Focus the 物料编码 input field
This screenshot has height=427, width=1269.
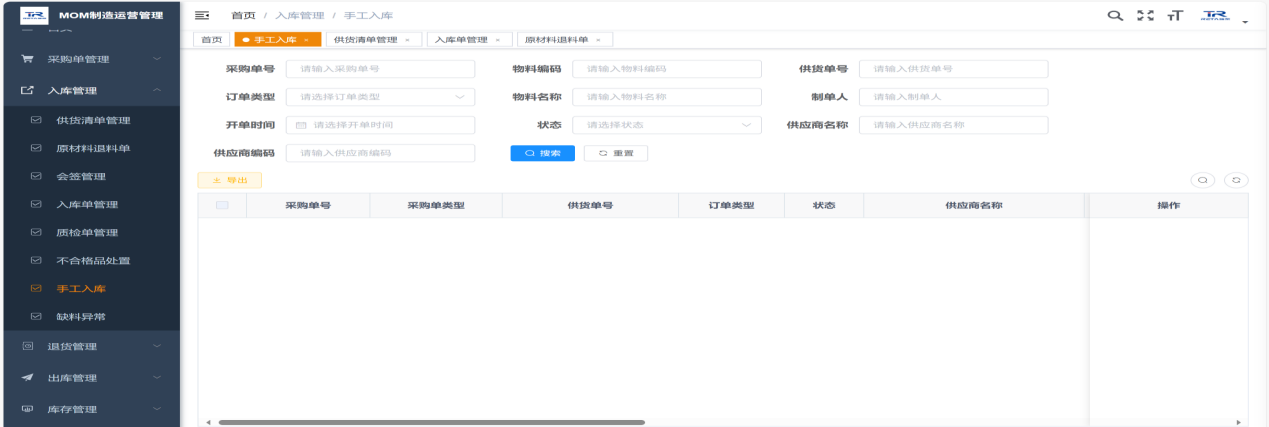click(667, 69)
